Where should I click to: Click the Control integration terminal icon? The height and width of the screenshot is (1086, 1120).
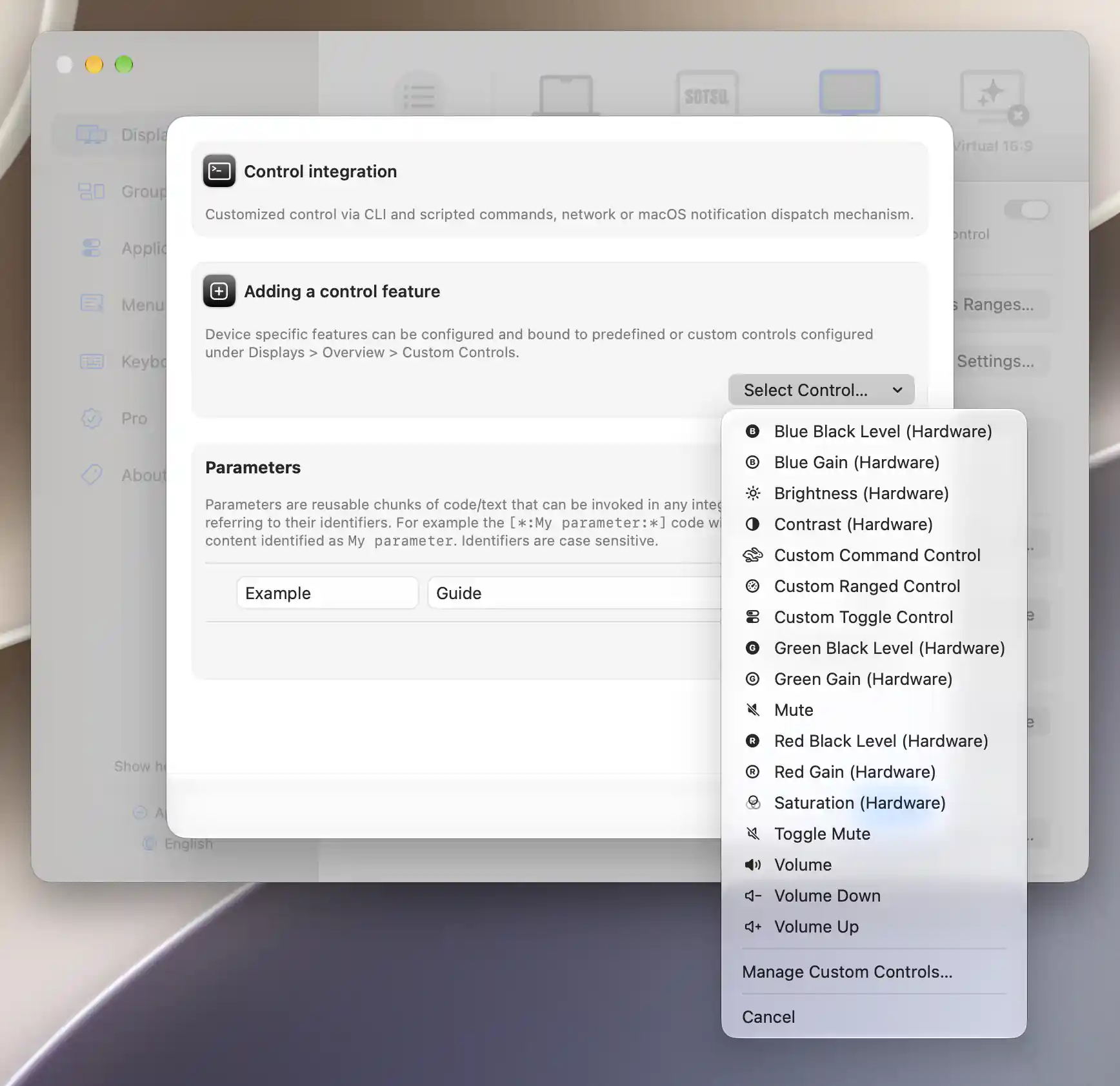pos(219,171)
